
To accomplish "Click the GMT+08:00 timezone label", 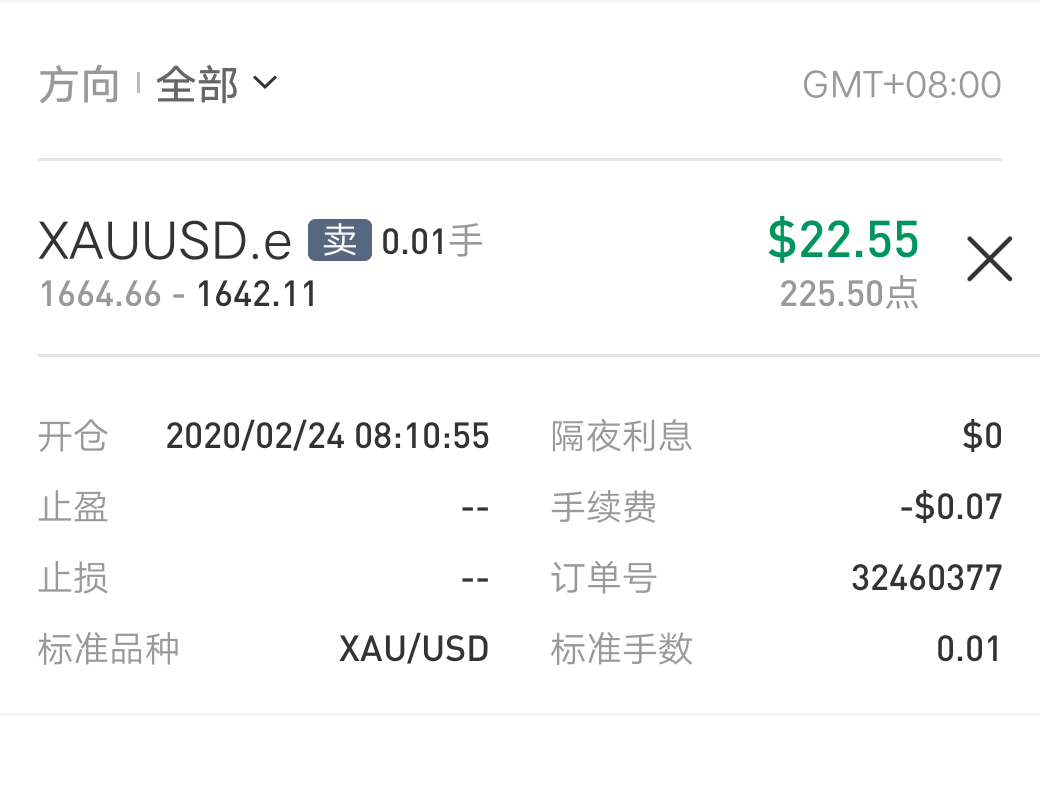I will click(901, 85).
